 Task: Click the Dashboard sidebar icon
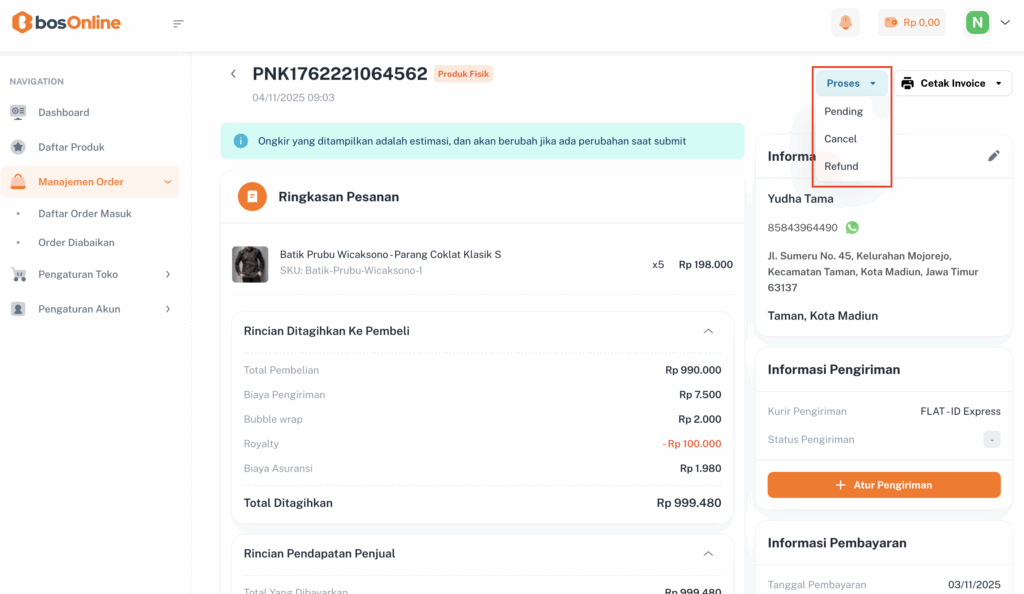[x=18, y=112]
